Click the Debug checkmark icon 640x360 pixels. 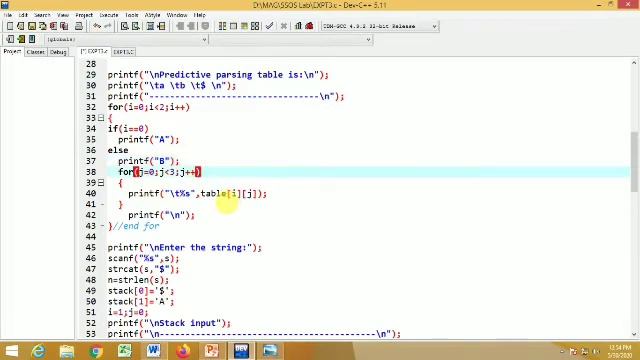point(269,26)
